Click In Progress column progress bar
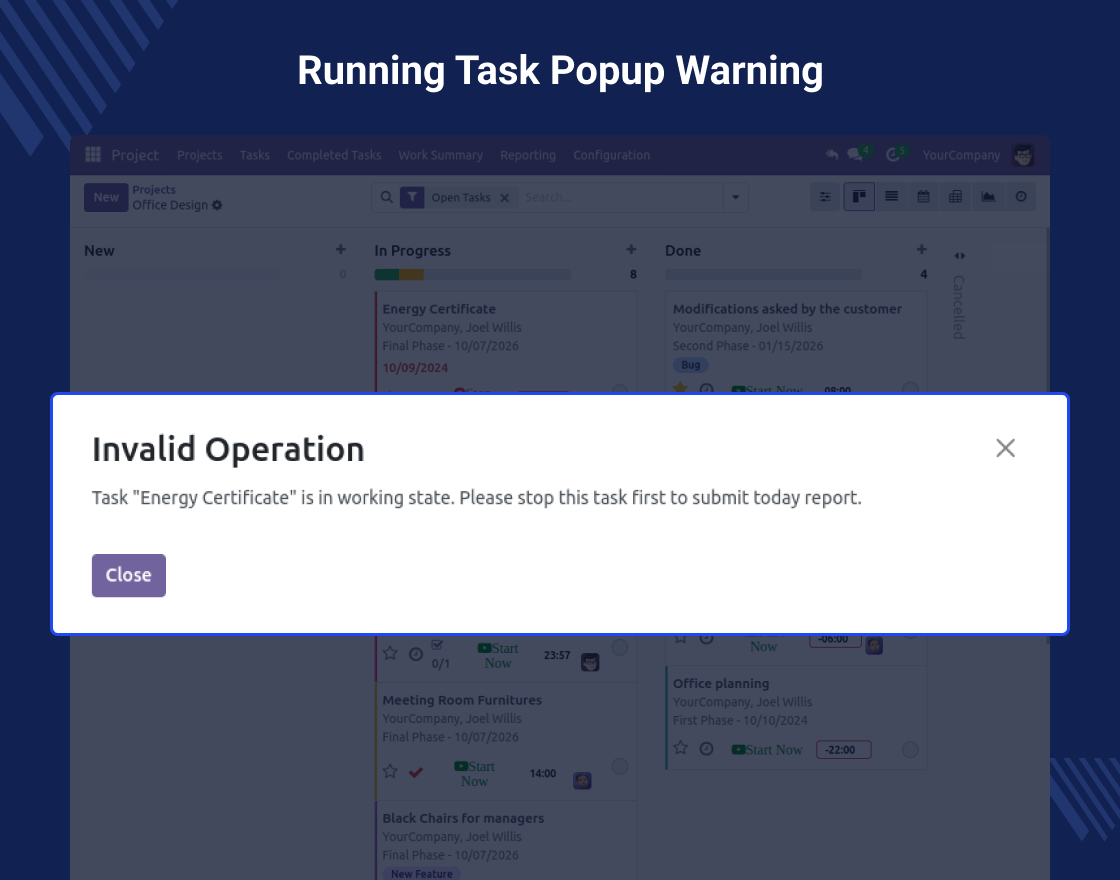Viewport: 1120px width, 880px height. (472, 274)
